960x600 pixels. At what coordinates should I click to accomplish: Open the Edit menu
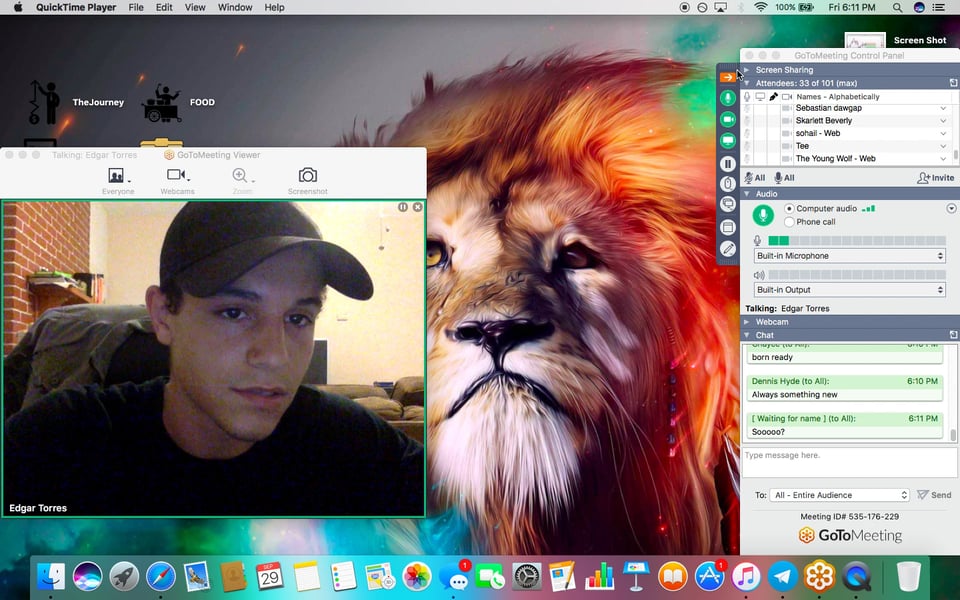pos(164,7)
